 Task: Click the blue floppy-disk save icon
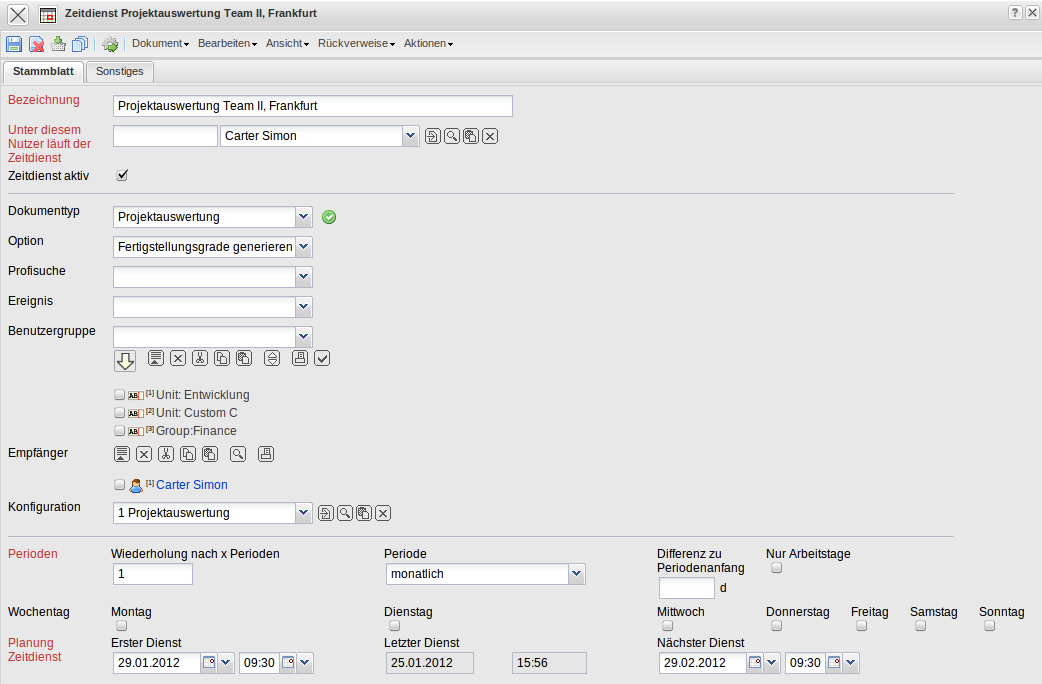point(14,44)
